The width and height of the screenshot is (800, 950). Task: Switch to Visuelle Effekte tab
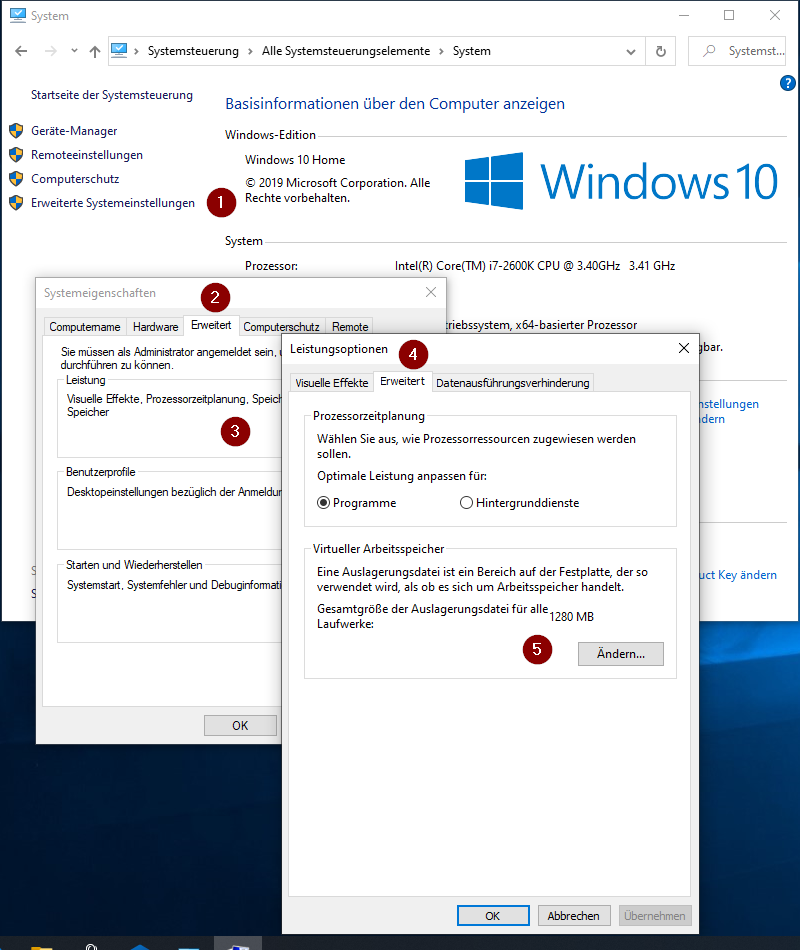[x=332, y=383]
